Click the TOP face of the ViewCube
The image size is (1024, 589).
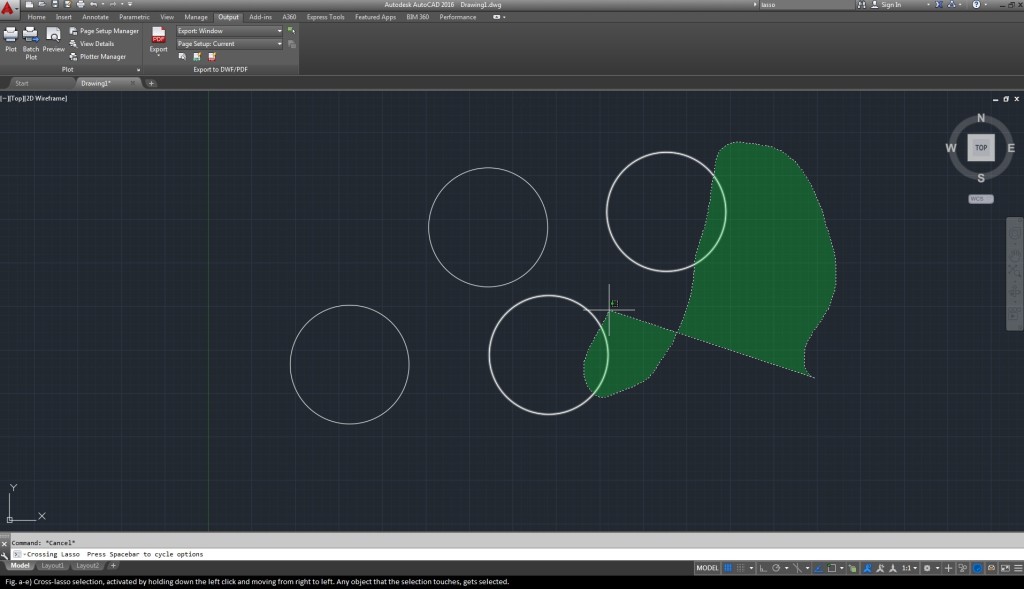click(x=981, y=148)
